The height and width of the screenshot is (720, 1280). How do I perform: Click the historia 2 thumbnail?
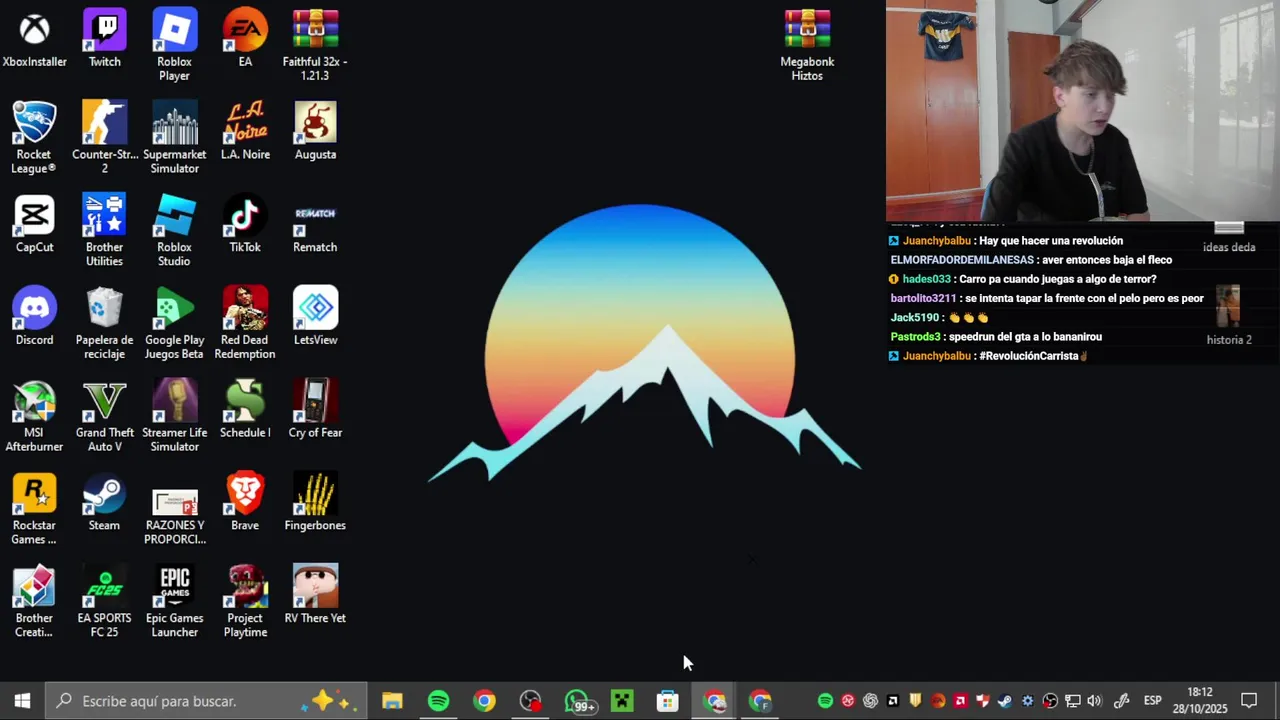click(x=1229, y=308)
